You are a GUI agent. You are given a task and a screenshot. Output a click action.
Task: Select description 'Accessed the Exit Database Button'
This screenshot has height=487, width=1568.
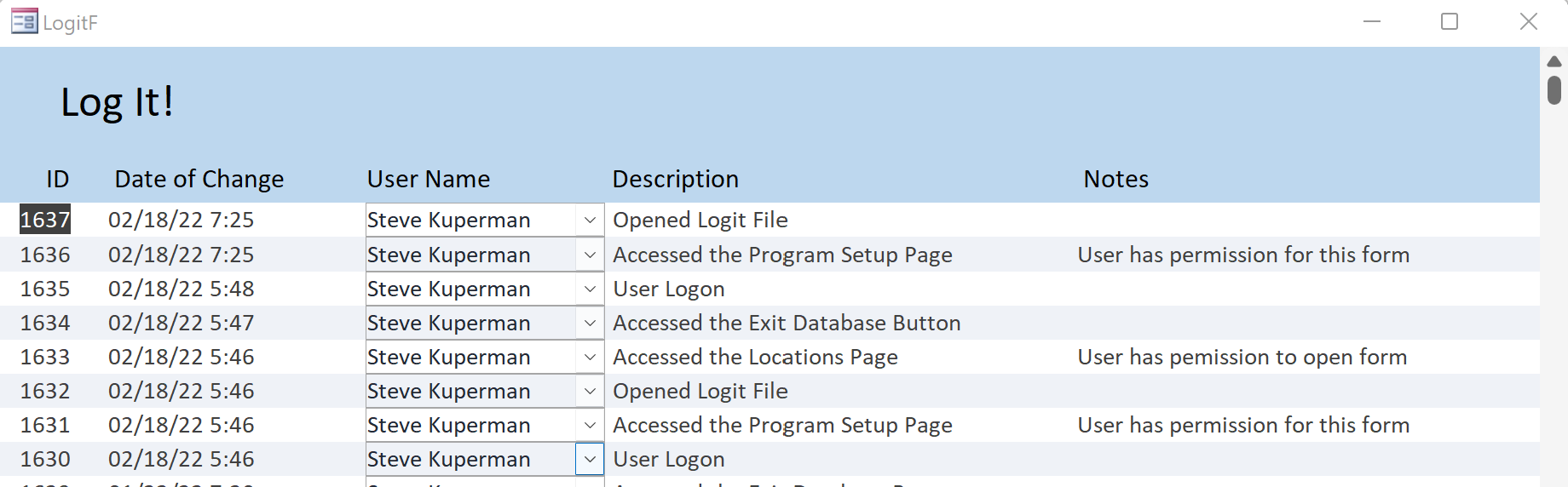pos(787,323)
